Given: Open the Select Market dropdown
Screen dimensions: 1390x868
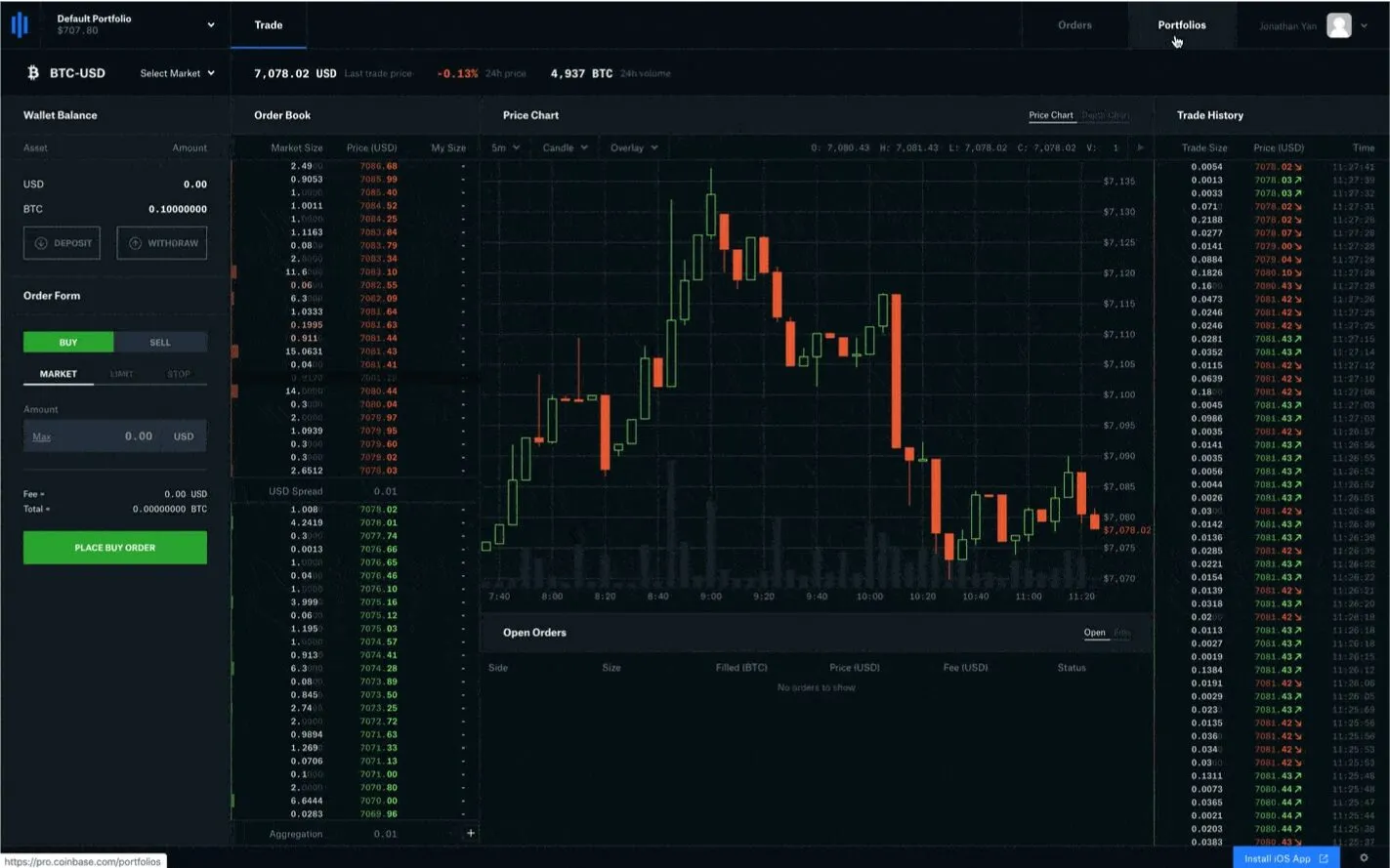Looking at the screenshot, I should [176, 72].
